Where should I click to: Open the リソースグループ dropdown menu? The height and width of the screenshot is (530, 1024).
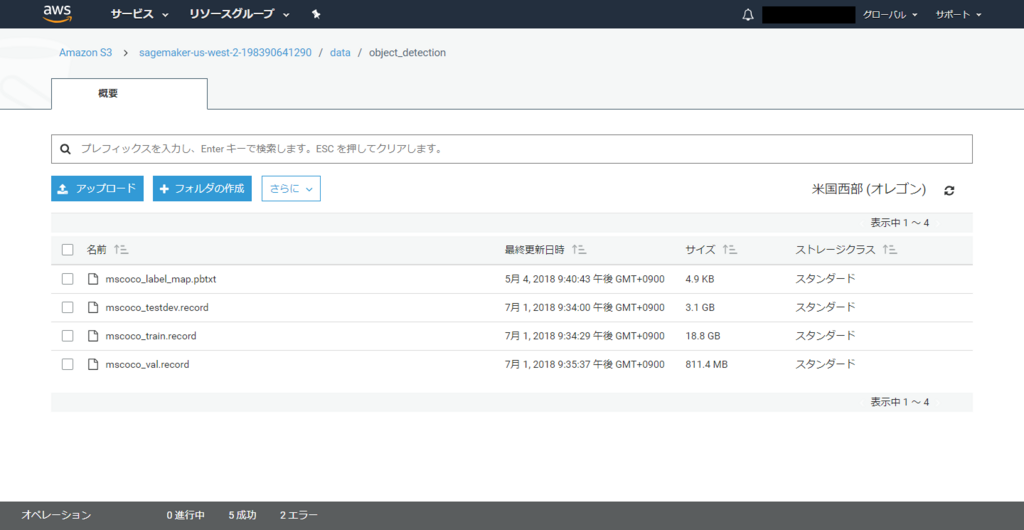click(x=239, y=14)
